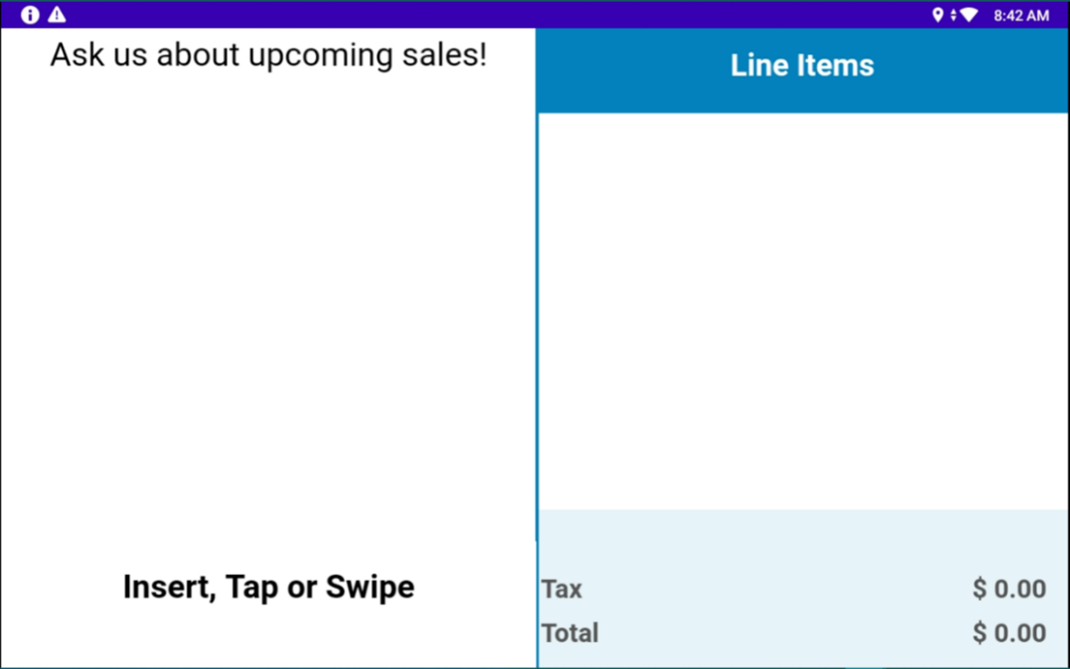Tap the 8:42 AM clock
1070x669 pixels.
point(1021,15)
